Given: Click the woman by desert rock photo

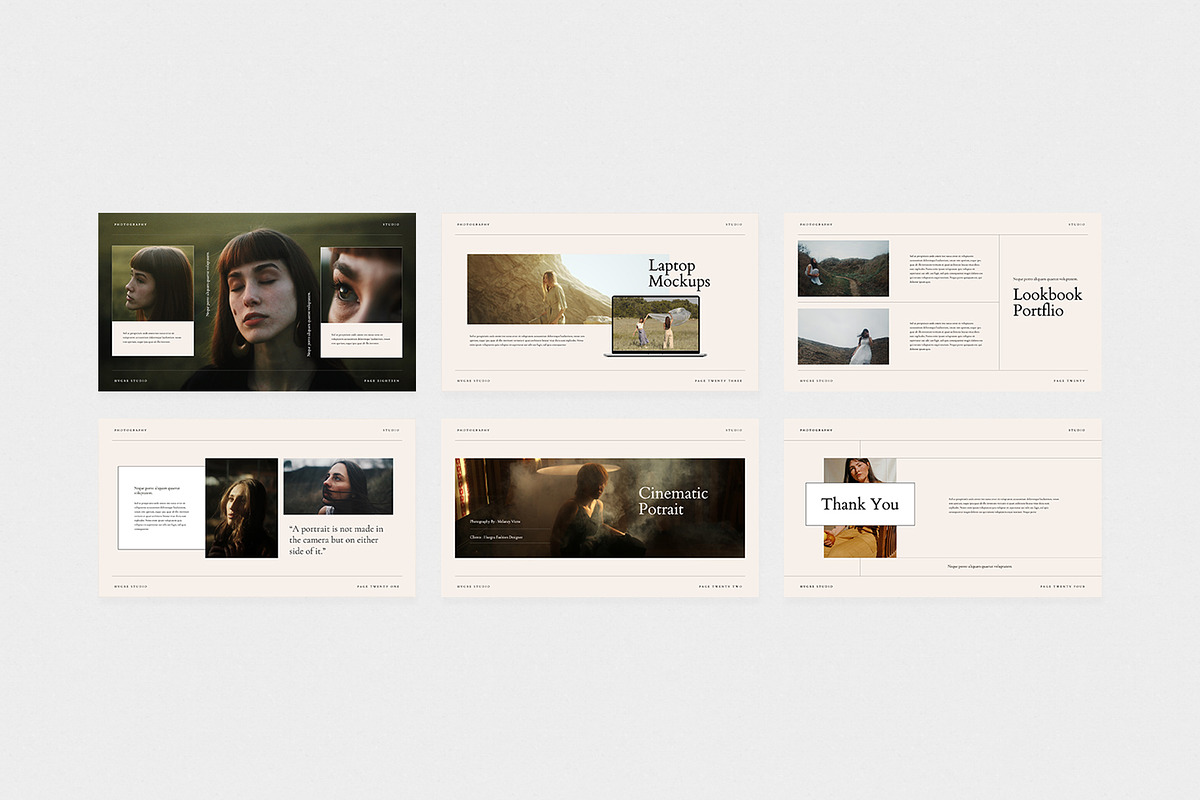Looking at the screenshot, I should 540,289.
